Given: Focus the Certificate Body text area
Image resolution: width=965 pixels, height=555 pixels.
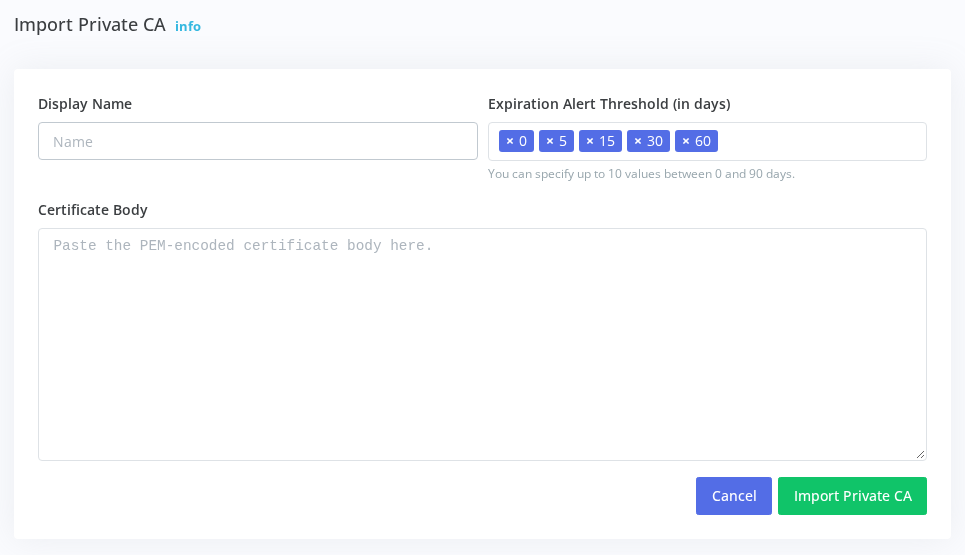Looking at the screenshot, I should (x=482, y=345).
